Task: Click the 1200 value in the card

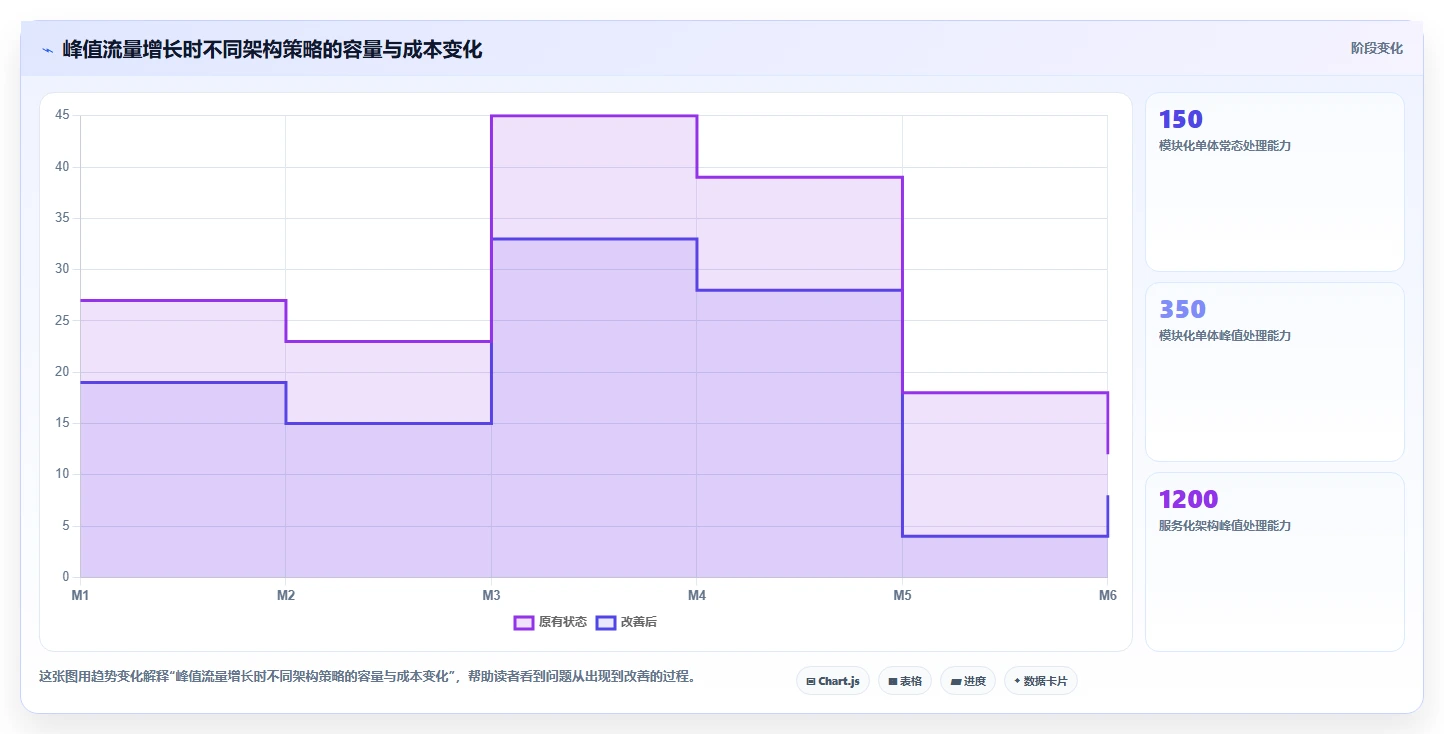Action: click(1188, 499)
